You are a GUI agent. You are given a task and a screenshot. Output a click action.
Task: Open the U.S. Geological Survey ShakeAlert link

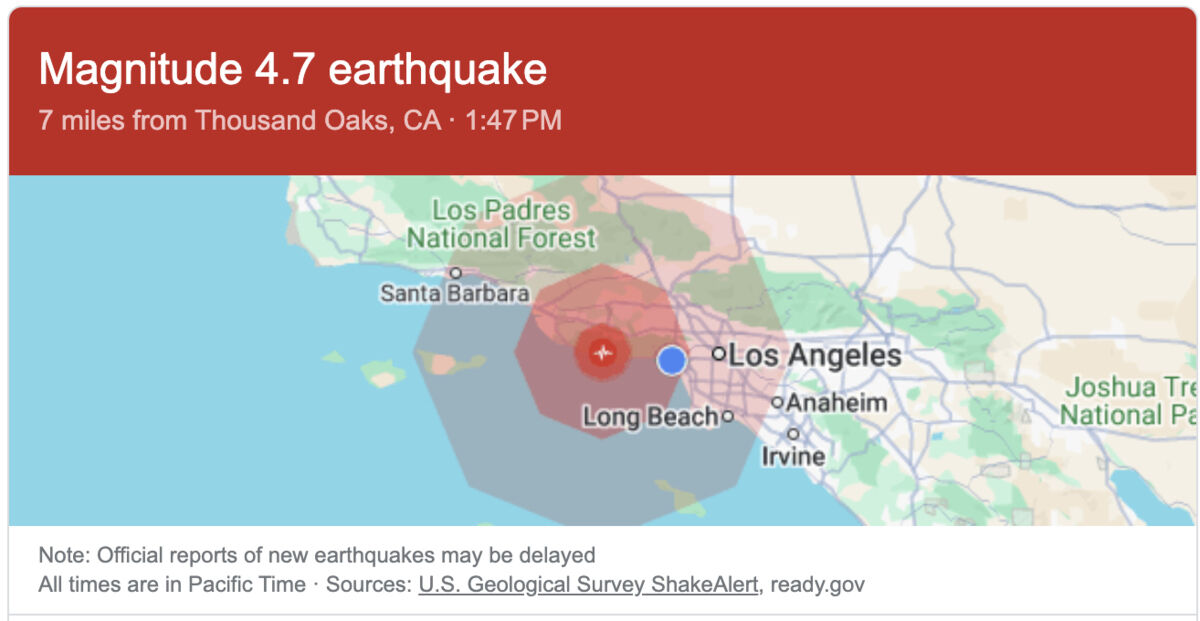588,584
